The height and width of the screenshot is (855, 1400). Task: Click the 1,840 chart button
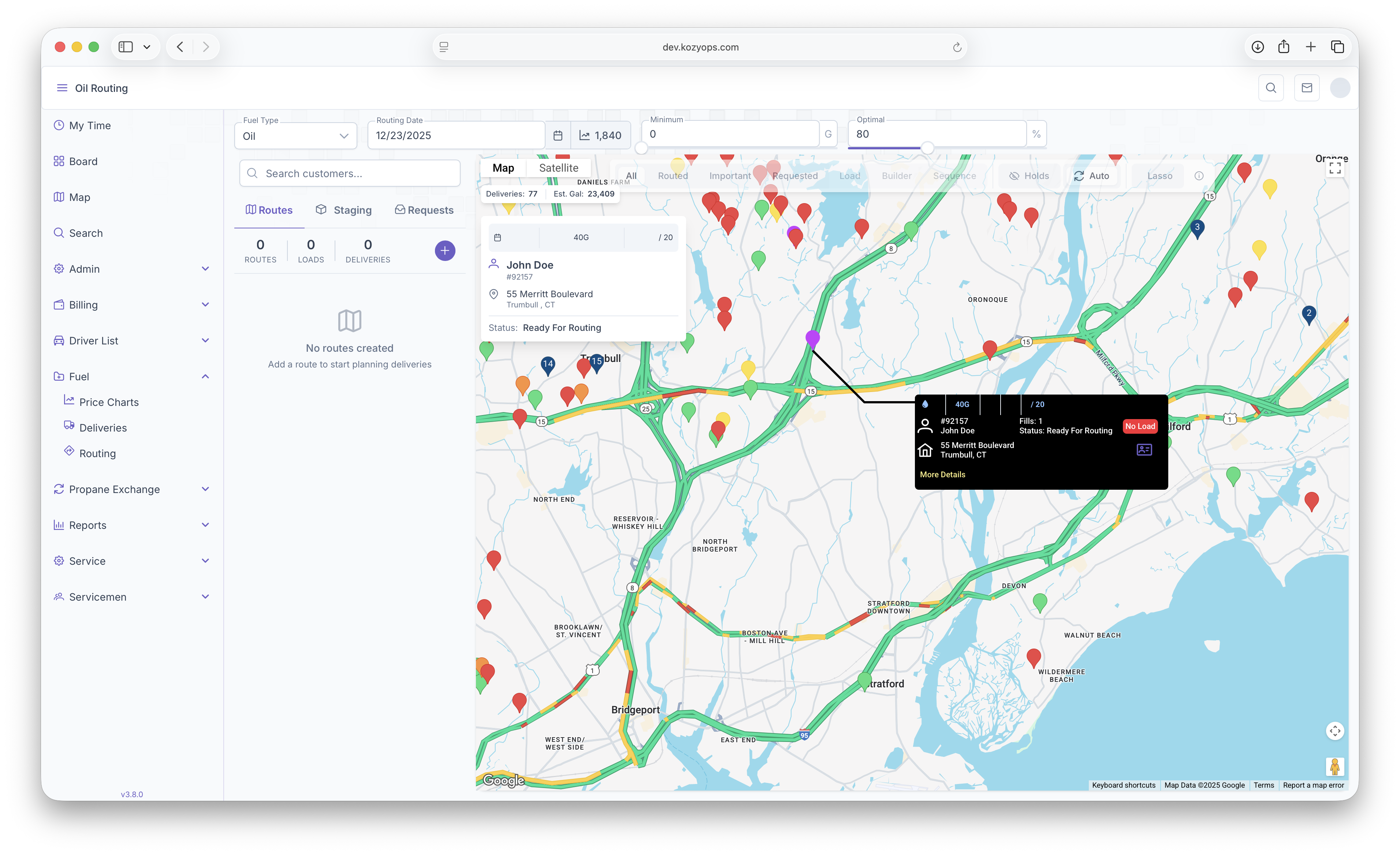tap(600, 135)
